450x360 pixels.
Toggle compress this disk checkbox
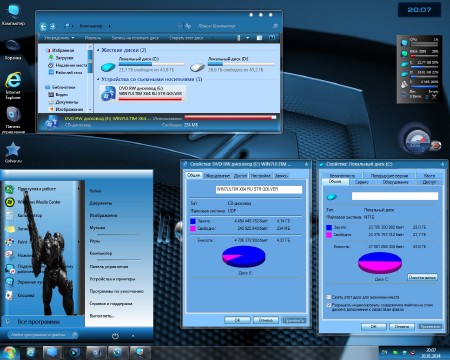[328, 297]
